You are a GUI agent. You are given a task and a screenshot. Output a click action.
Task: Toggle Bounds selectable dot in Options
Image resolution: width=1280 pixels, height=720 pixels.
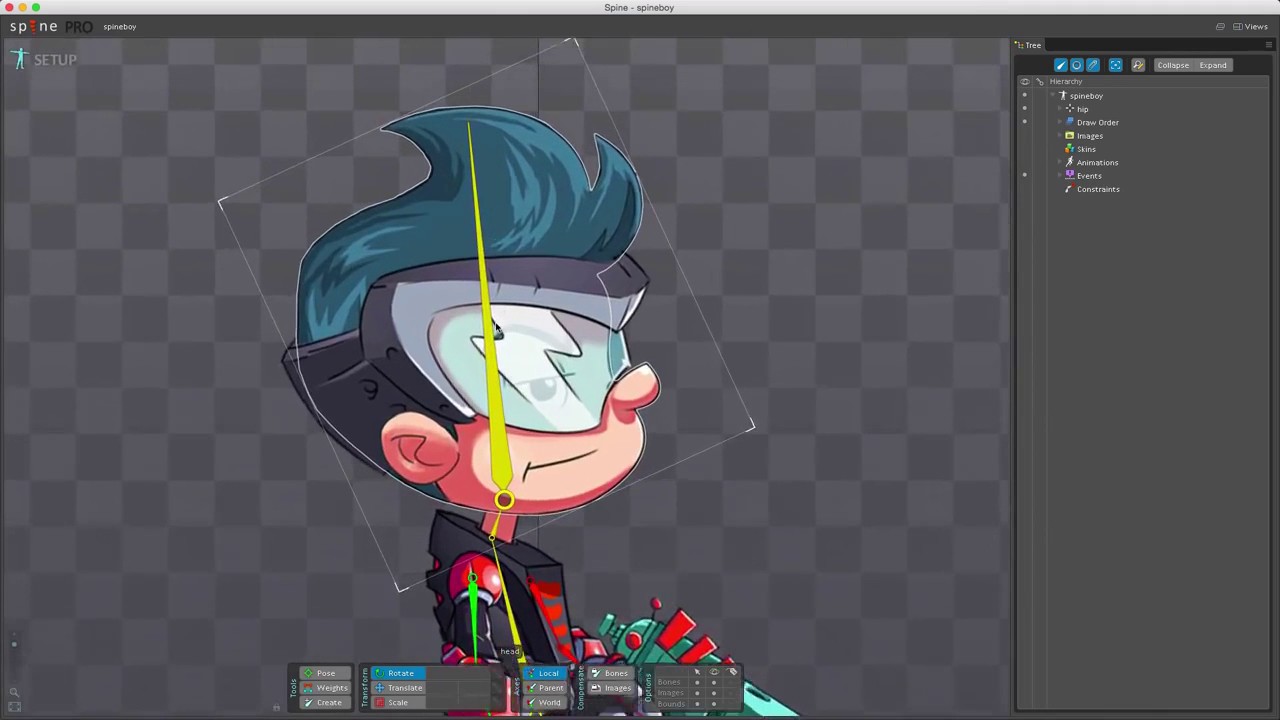[697, 704]
